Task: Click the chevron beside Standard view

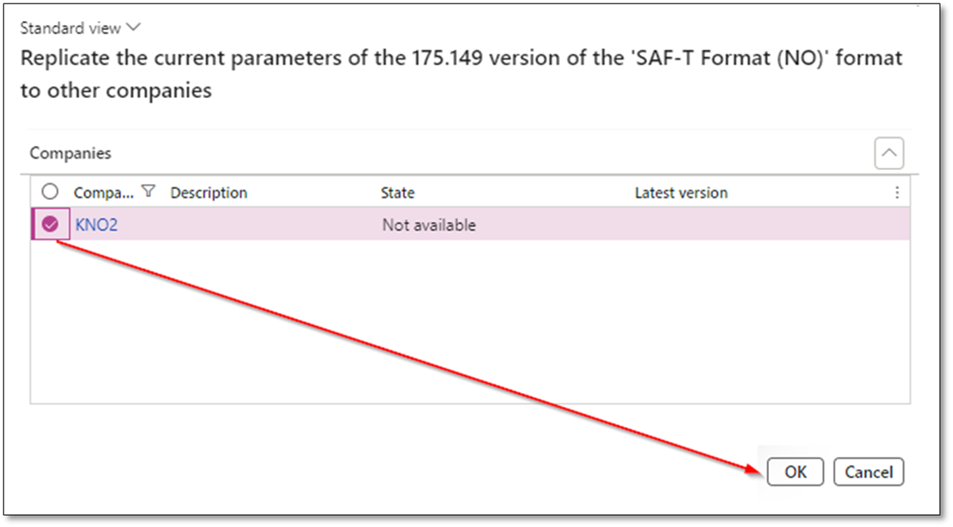Action: [x=135, y=28]
